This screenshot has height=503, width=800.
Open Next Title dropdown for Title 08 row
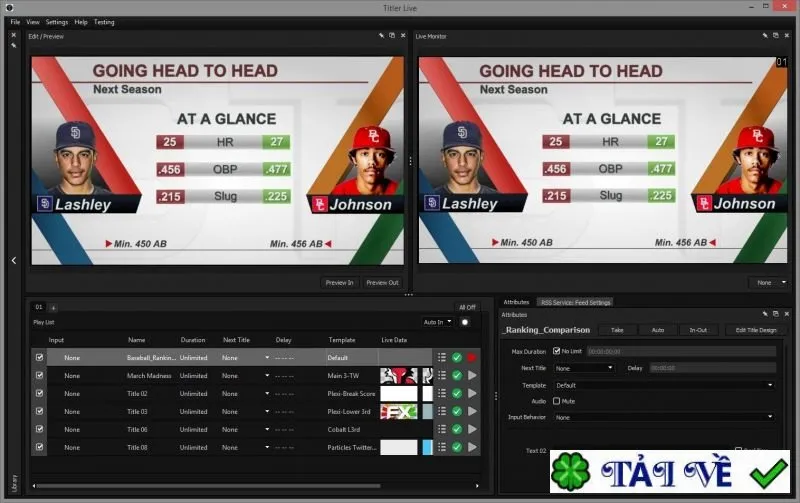[x=267, y=447]
